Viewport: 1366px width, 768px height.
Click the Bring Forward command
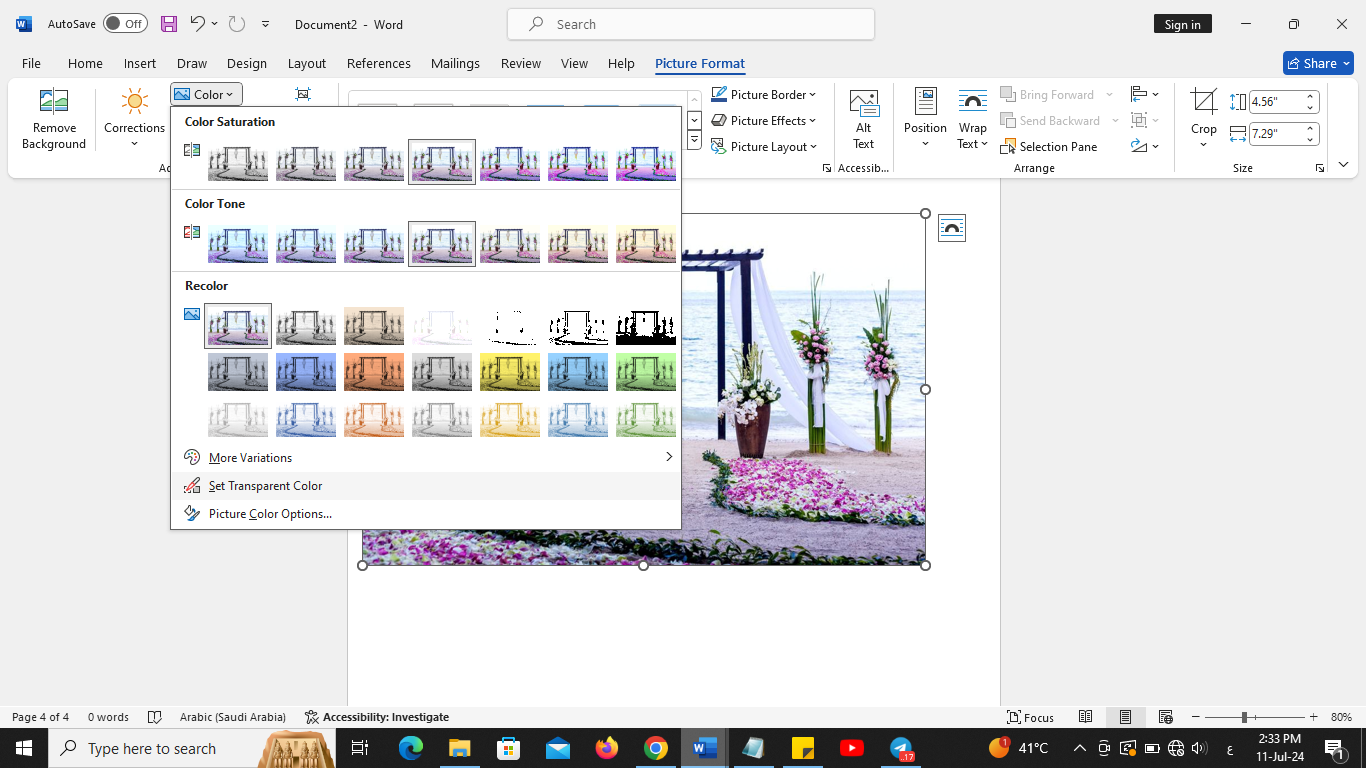click(1047, 94)
